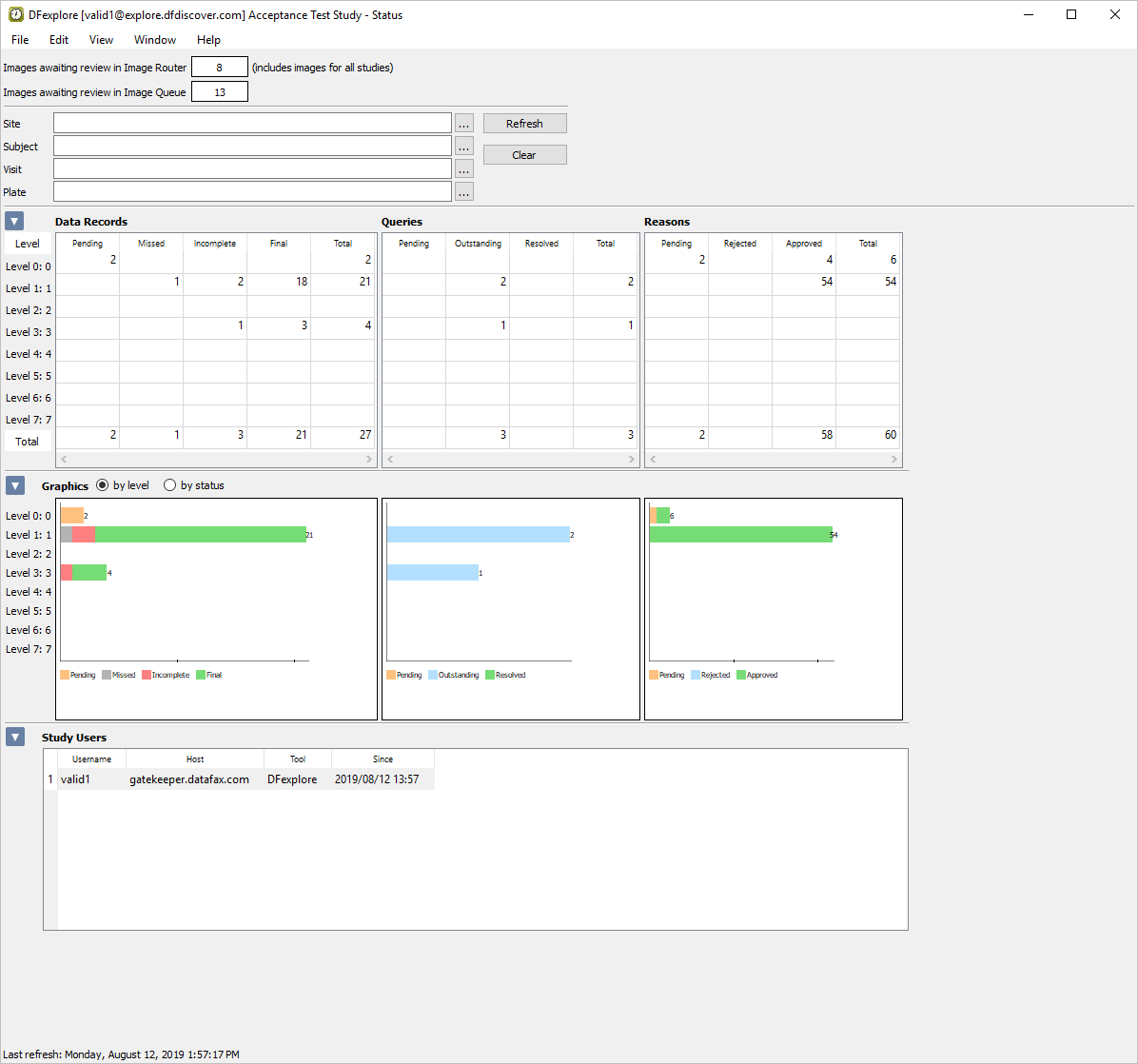
Task: Select the 'by level' radio option
Action: (x=103, y=484)
